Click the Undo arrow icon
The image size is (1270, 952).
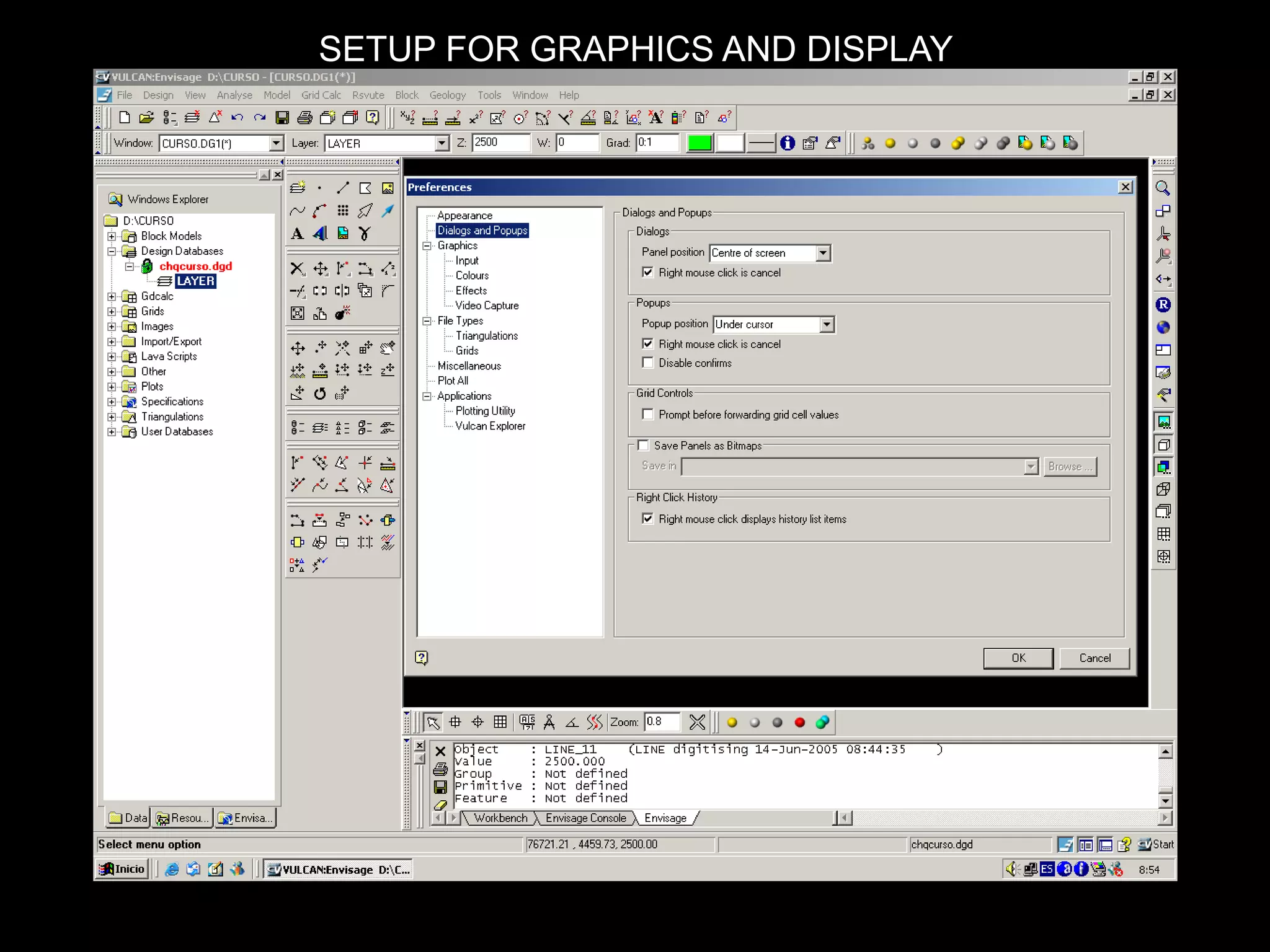click(237, 118)
